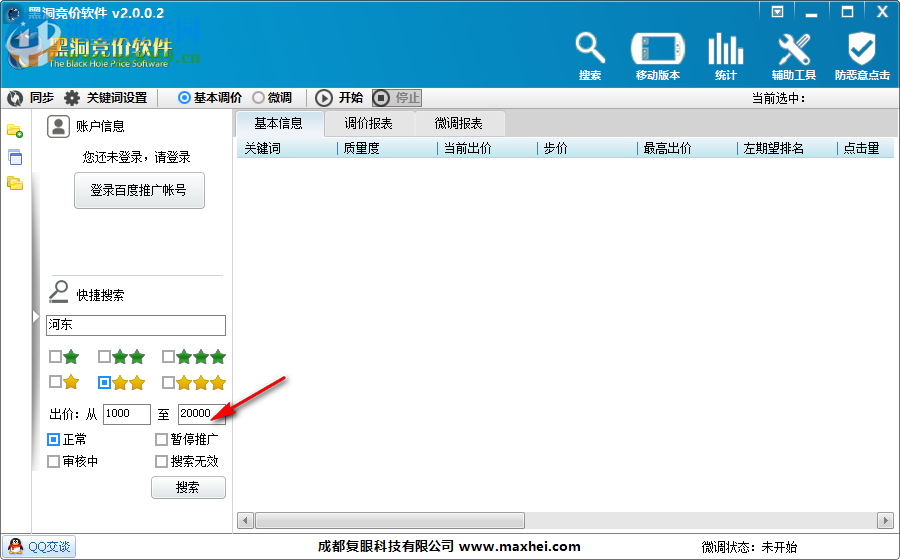Open the title bar dropdown menu icon
This screenshot has width=900, height=560.
coord(777,12)
